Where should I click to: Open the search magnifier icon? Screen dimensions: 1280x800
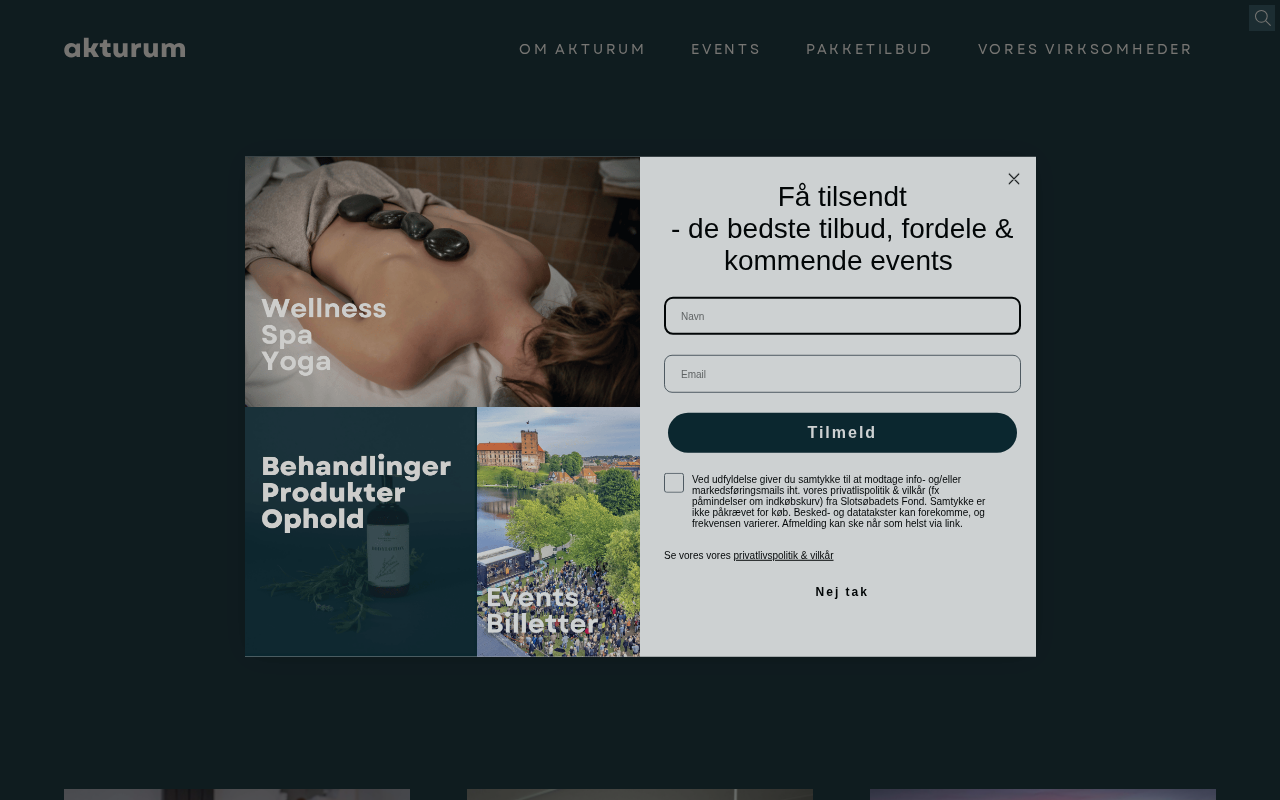1262,18
